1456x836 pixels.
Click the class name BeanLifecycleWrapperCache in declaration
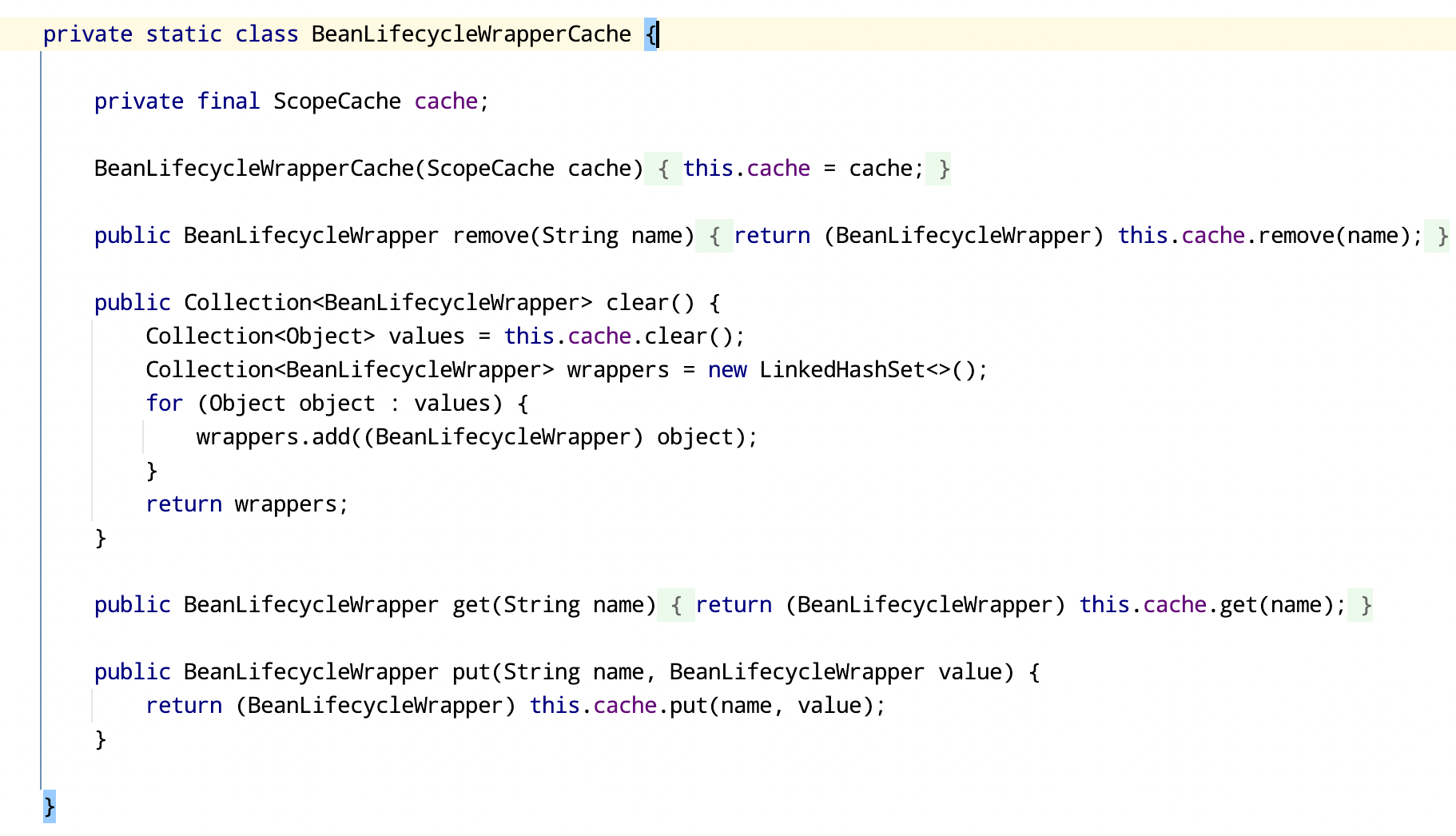pyautogui.click(x=471, y=34)
